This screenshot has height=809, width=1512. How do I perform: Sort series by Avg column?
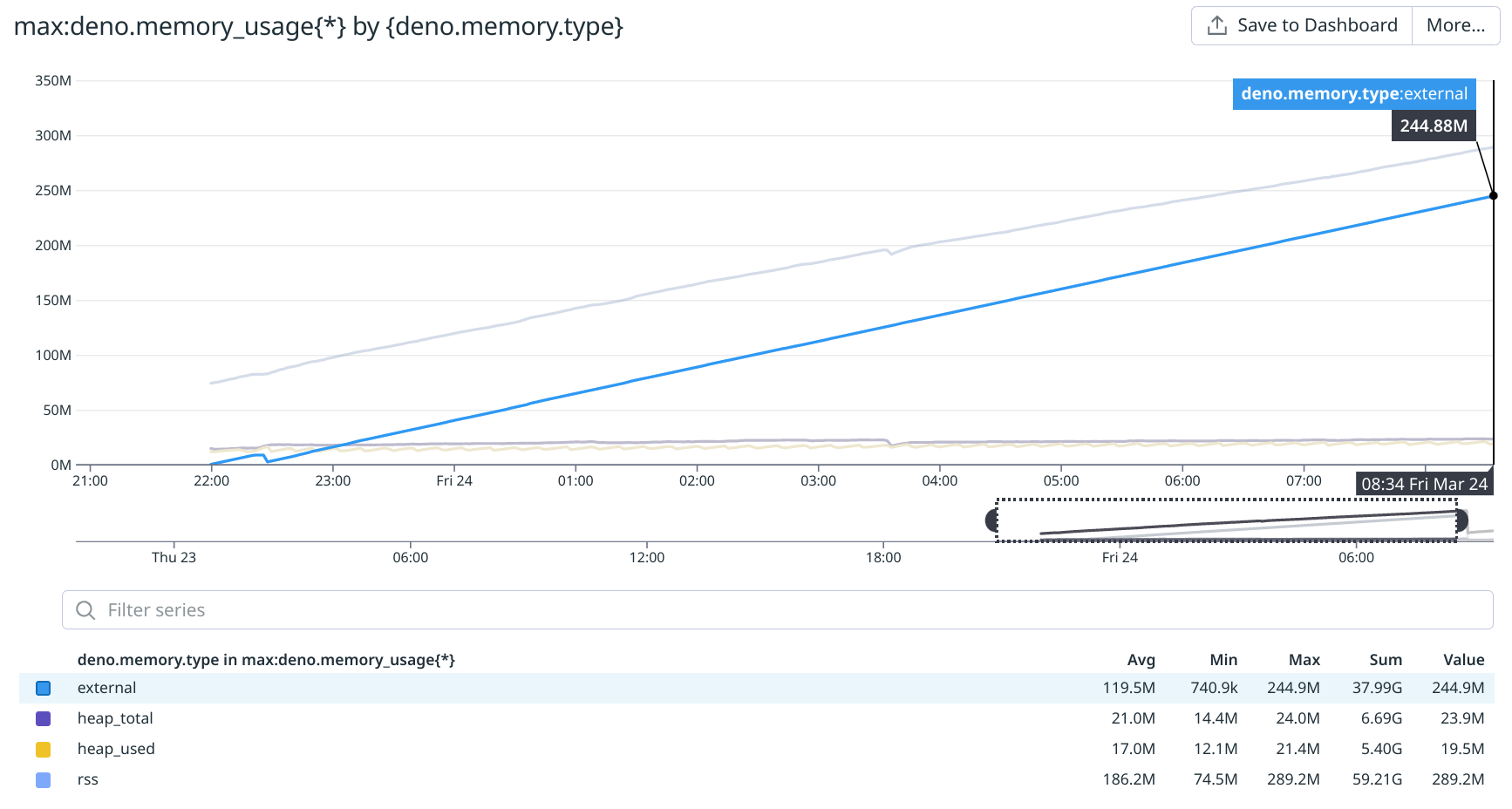click(x=1141, y=660)
